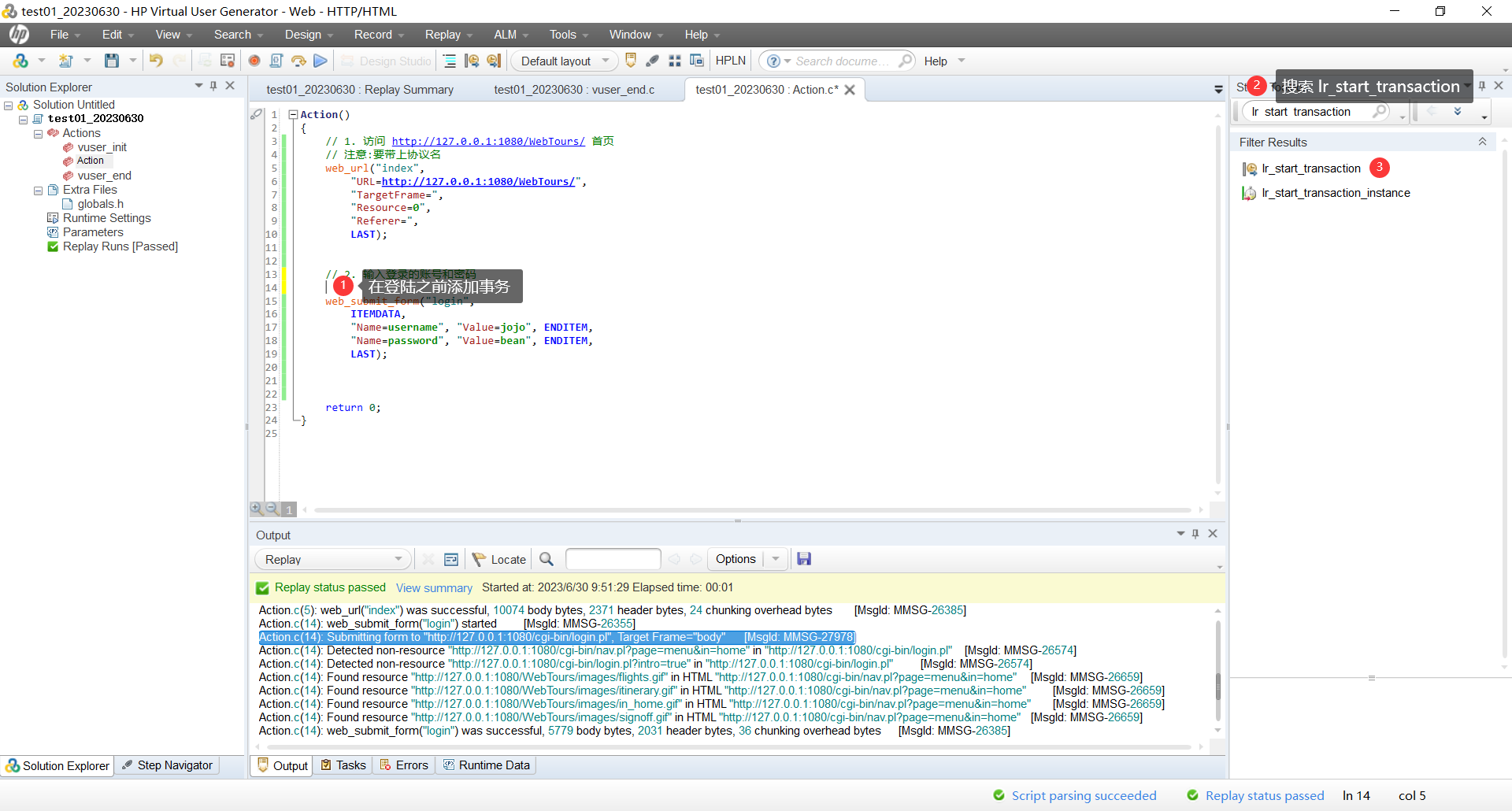This screenshot has height=811, width=1512.
Task: Save output log with the blue floppy icon
Action: (804, 559)
